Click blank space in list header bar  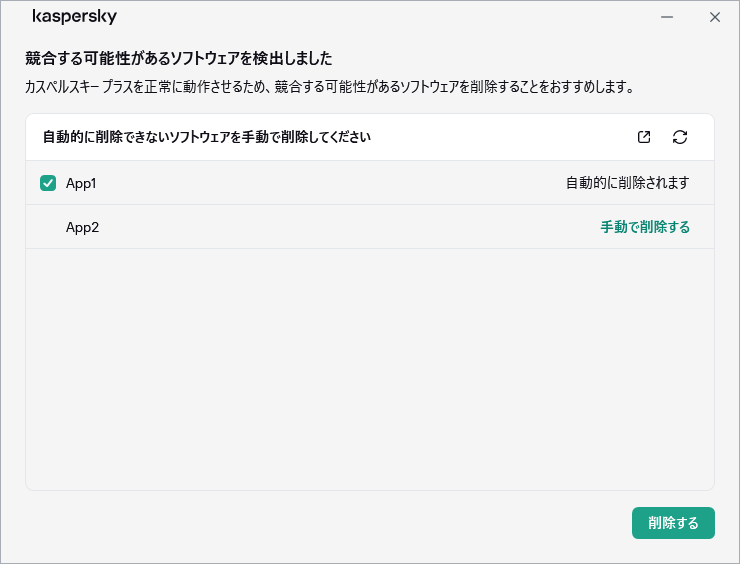pyautogui.click(x=500, y=137)
